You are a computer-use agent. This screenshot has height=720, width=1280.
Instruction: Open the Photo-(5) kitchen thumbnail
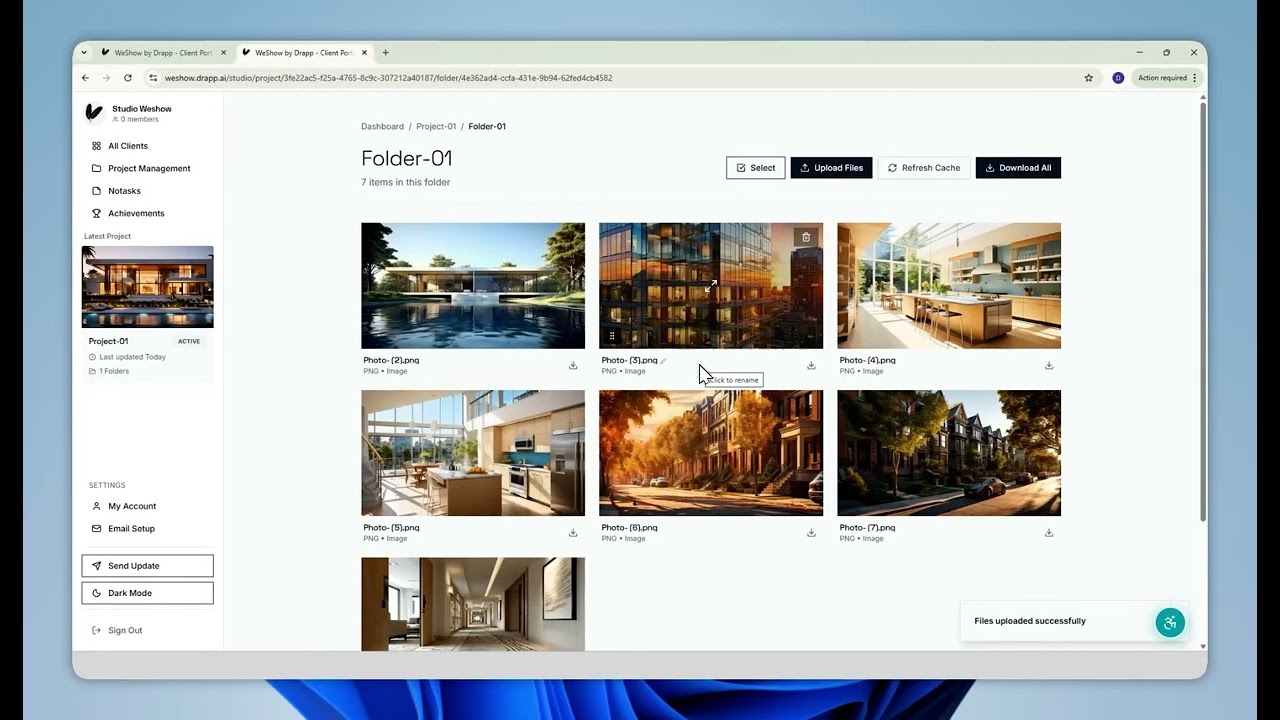[x=473, y=453]
